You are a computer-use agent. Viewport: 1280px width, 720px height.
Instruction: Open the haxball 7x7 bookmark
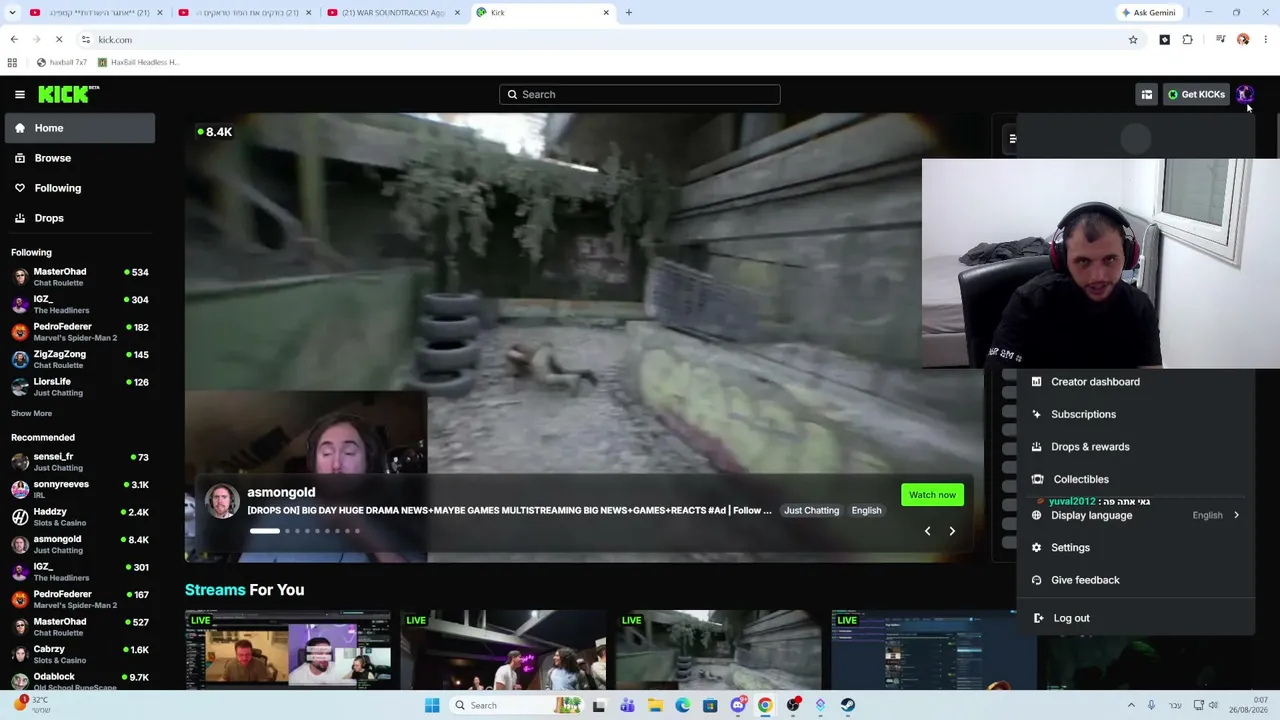pyautogui.click(x=60, y=62)
